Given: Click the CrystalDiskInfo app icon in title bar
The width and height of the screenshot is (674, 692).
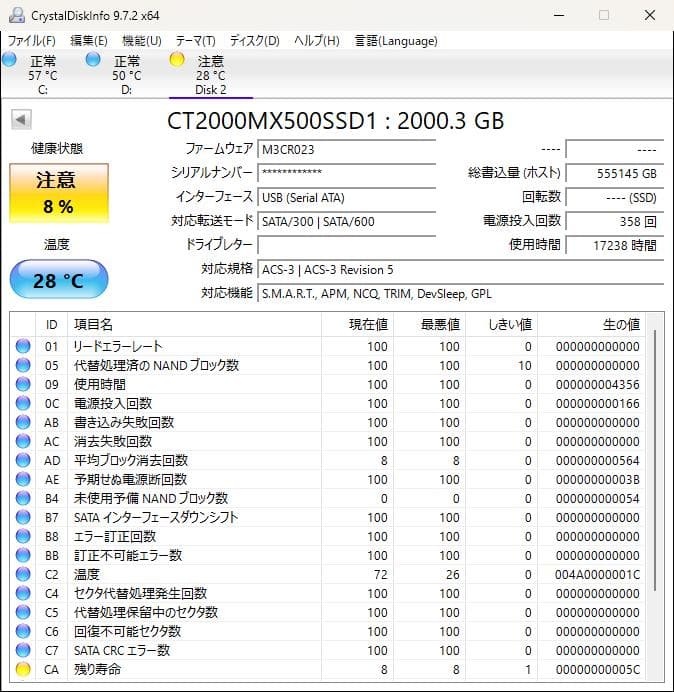Looking at the screenshot, I should (x=17, y=15).
